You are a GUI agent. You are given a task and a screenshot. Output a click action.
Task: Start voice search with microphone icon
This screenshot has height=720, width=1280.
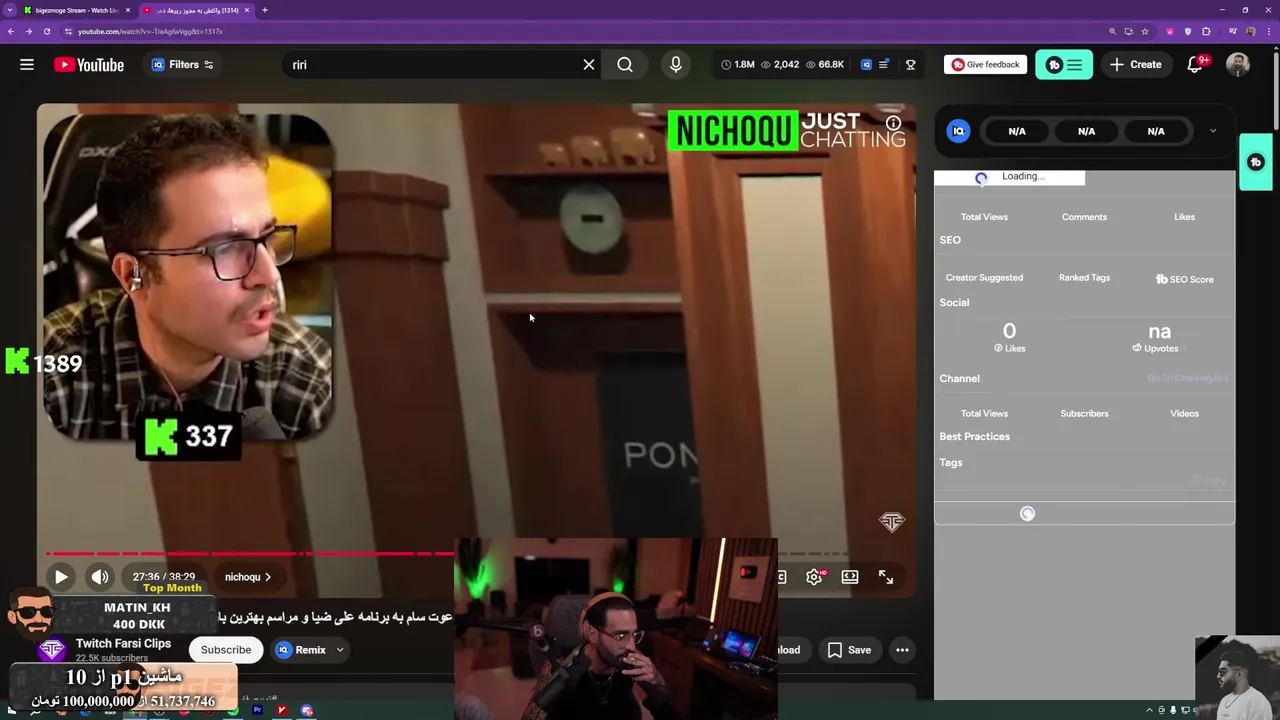point(676,65)
